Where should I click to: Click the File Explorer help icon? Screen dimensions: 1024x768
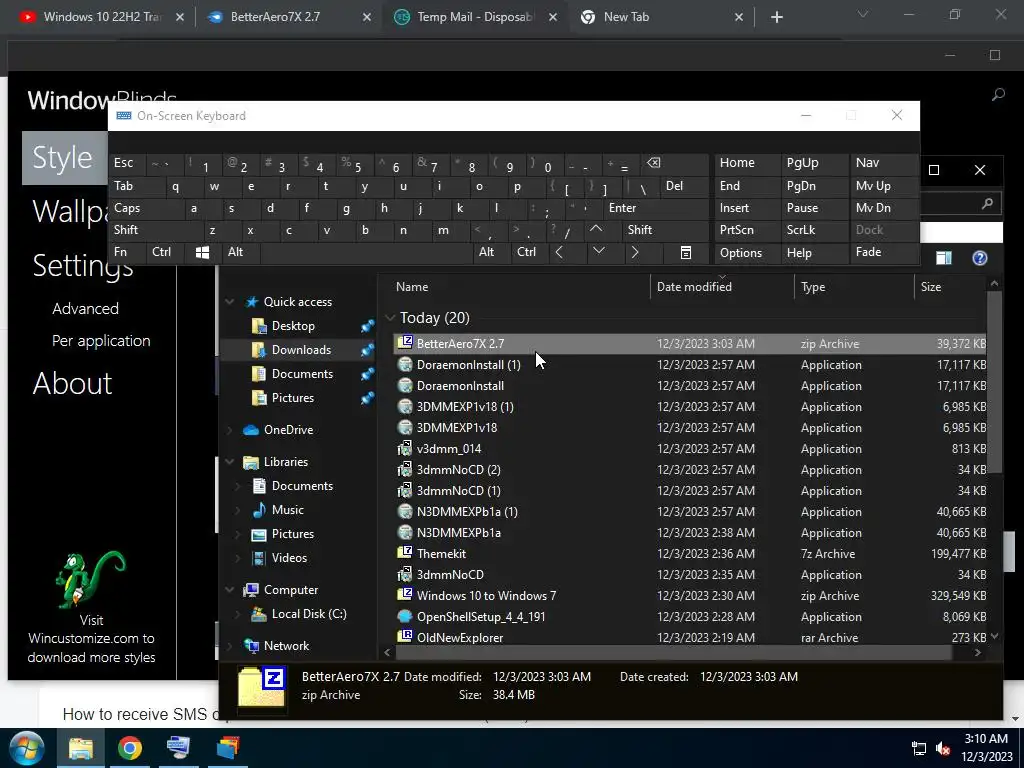pos(980,258)
